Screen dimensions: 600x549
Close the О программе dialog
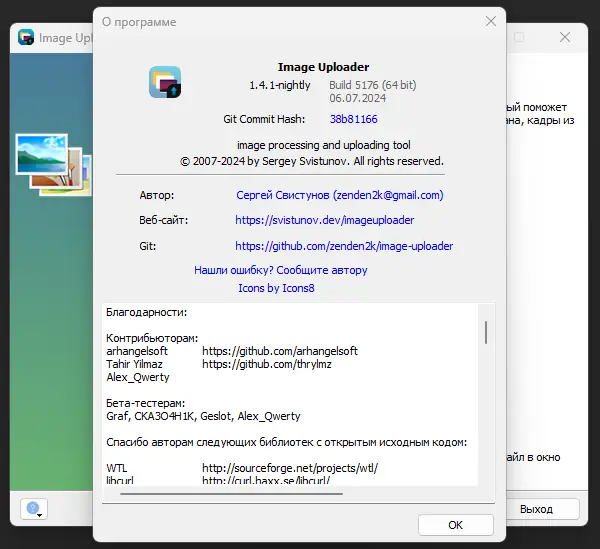click(491, 21)
